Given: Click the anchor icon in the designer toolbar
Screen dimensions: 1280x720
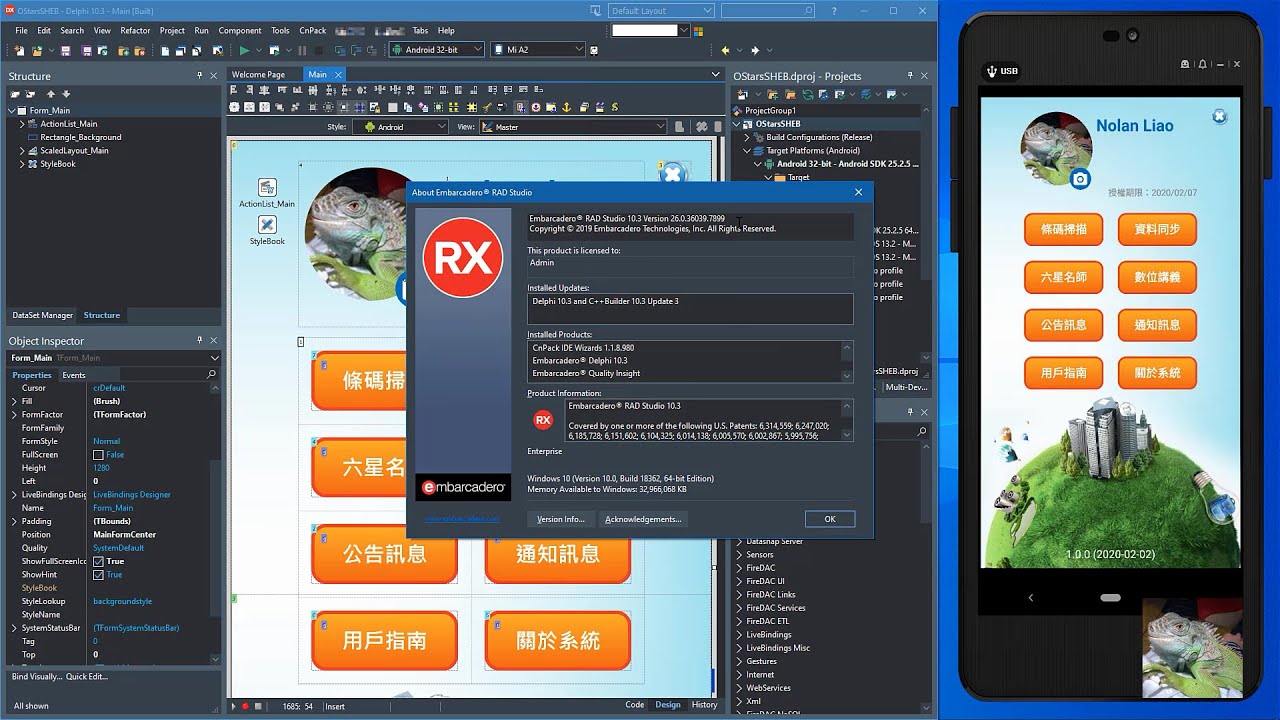Looking at the screenshot, I should [x=564, y=107].
